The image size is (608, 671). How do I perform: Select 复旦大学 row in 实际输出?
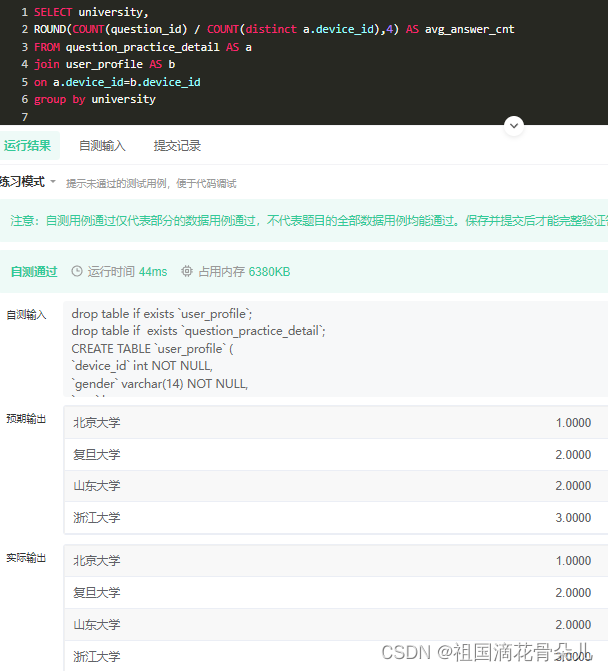point(336,593)
